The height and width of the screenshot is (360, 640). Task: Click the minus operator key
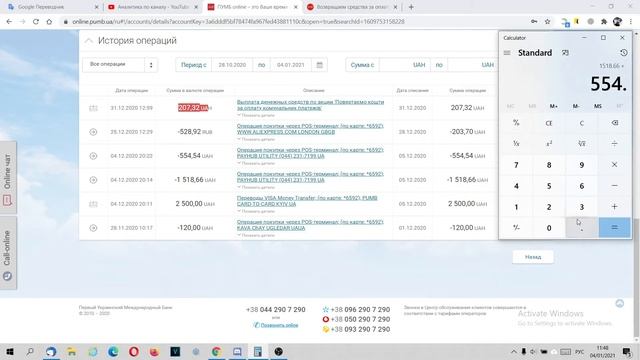615,186
